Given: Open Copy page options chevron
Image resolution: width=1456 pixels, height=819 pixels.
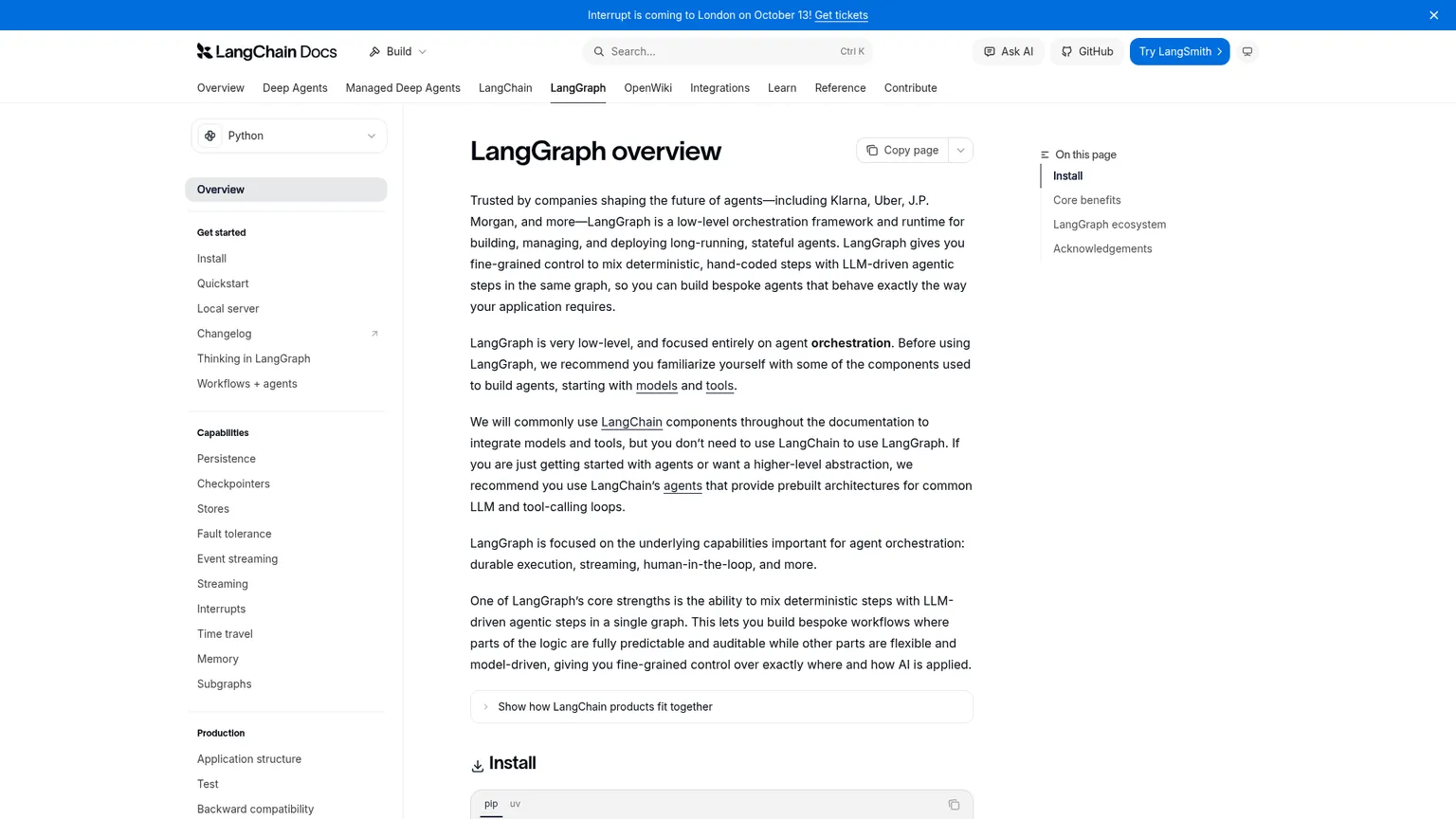Looking at the screenshot, I should (960, 150).
